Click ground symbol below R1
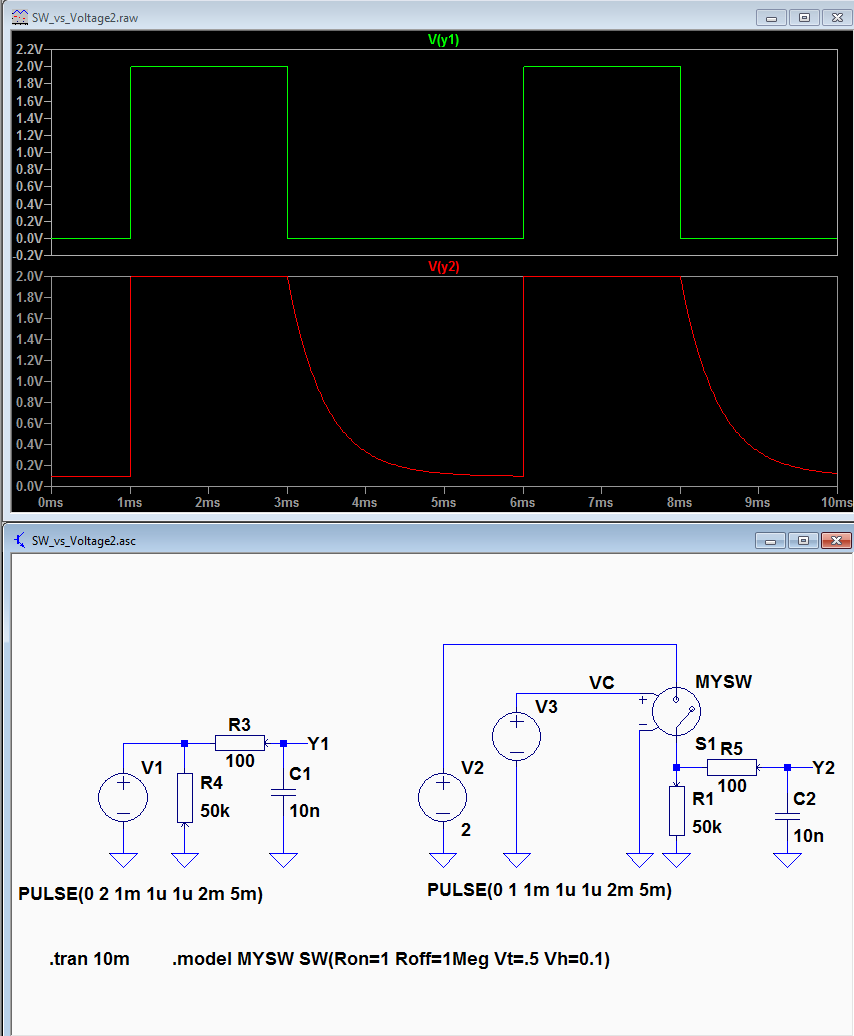The image size is (854, 1036). 676,860
